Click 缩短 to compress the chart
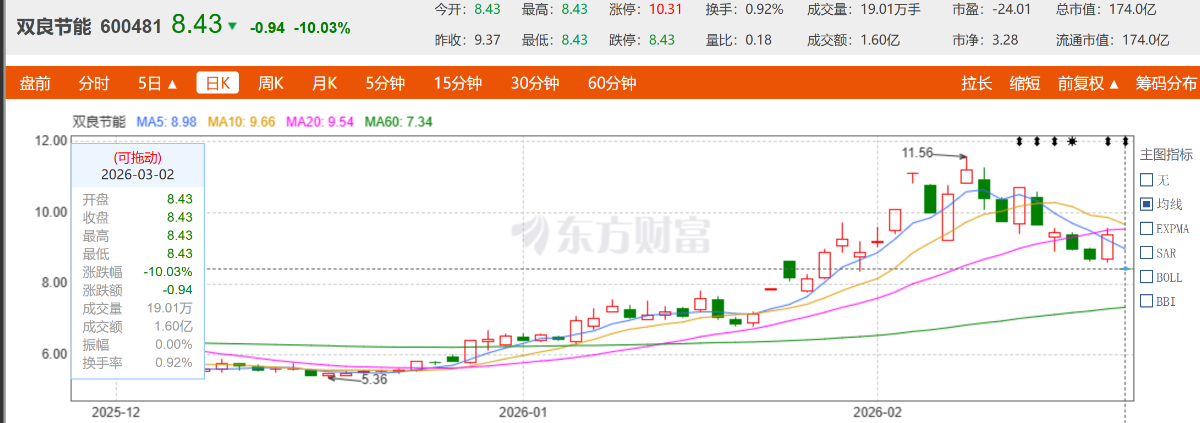This screenshot has width=1200, height=423. point(1025,83)
